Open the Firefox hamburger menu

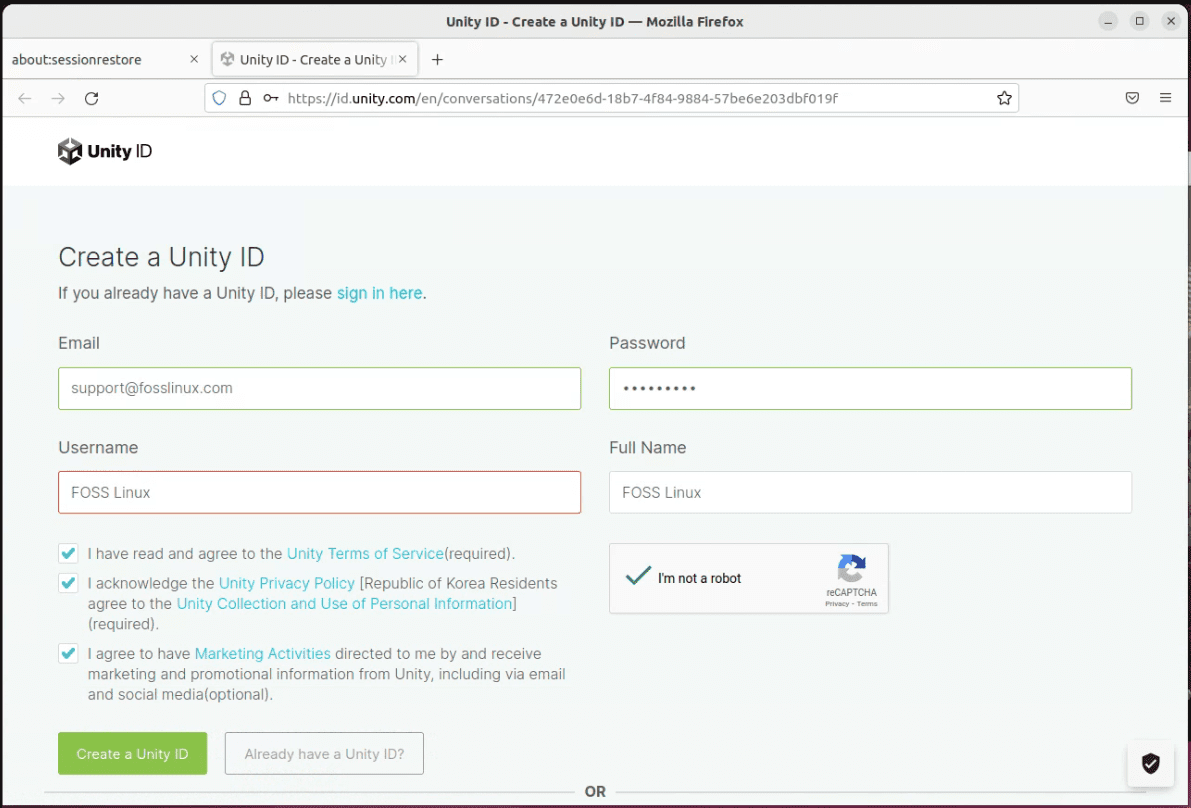point(1166,98)
